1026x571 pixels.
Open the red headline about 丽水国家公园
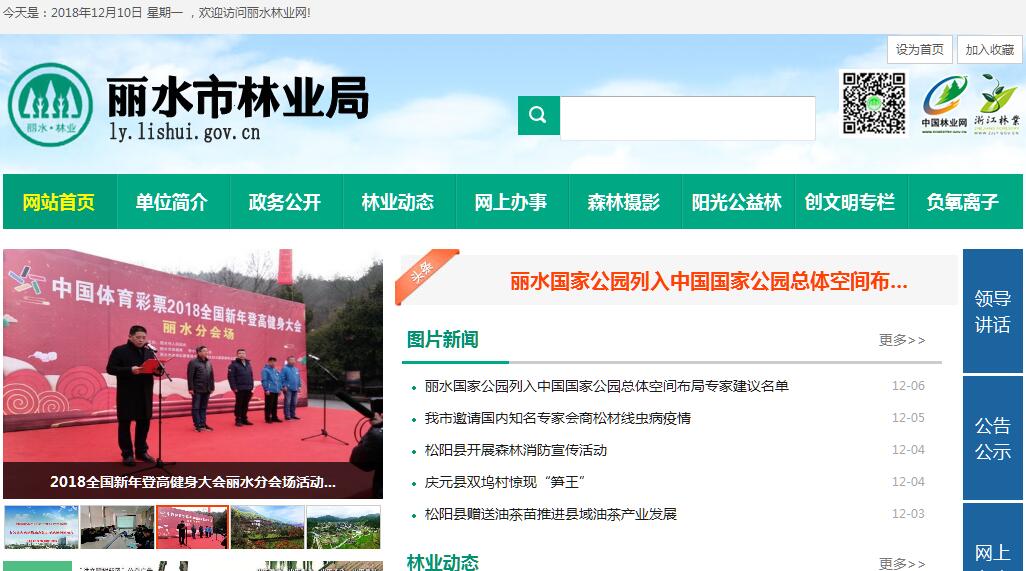tap(709, 281)
